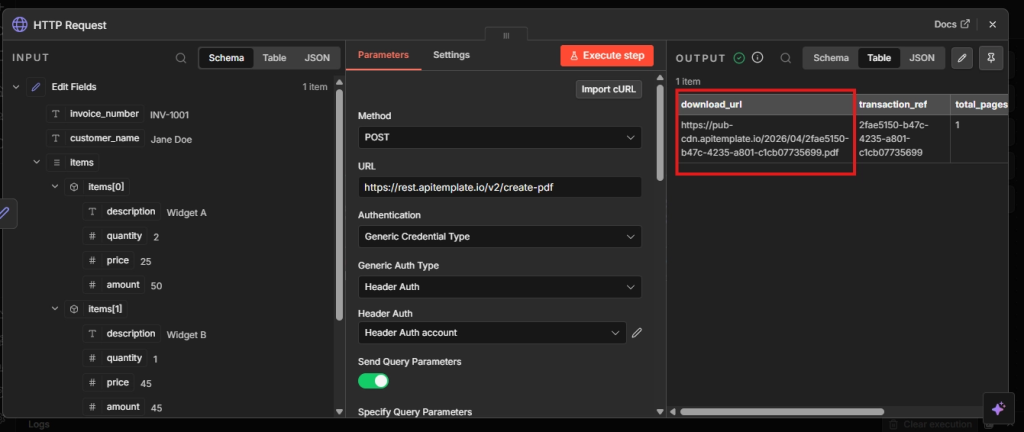Open the Settings tab
1024x432 pixels.
coord(451,55)
